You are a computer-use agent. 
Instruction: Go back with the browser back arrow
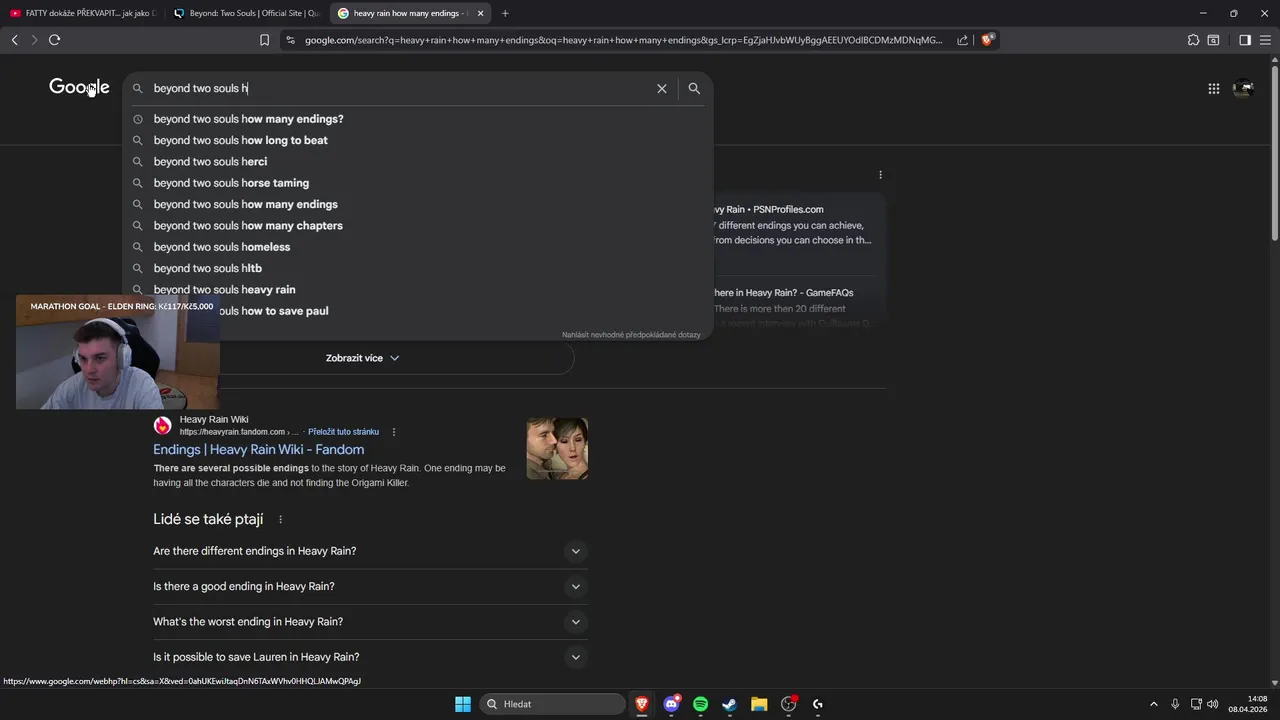14,40
